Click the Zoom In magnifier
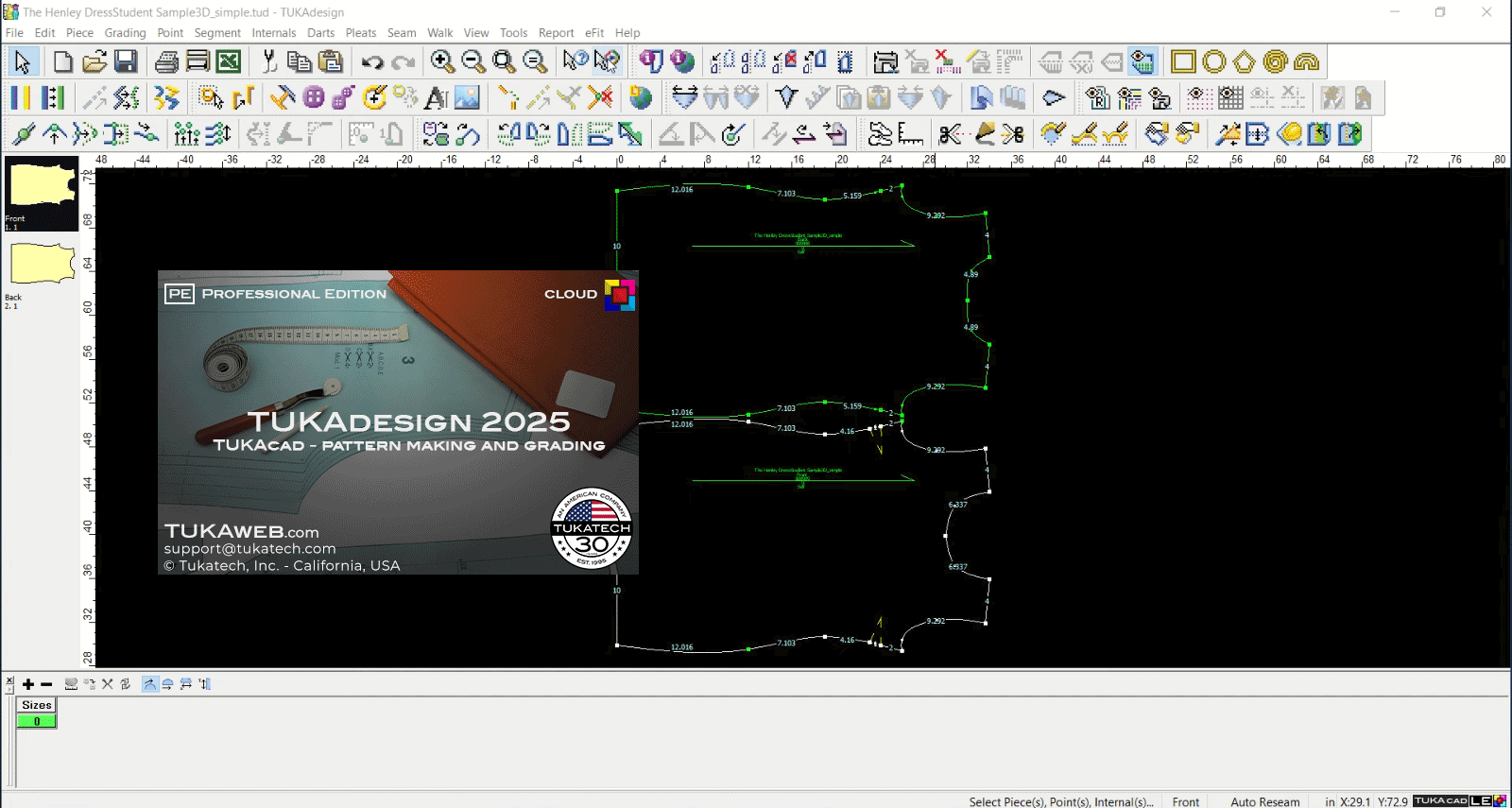Screen dimensions: 1512x808 tap(442, 62)
